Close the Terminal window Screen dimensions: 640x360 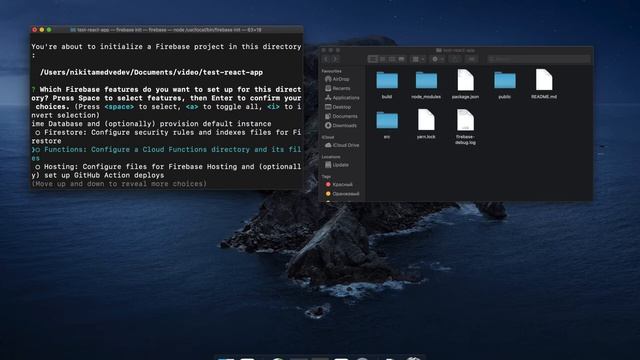point(35,30)
